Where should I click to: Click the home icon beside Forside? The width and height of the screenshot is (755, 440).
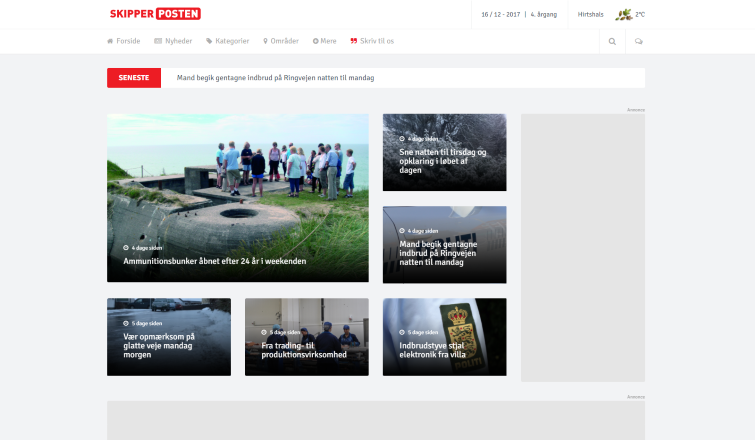tap(110, 41)
